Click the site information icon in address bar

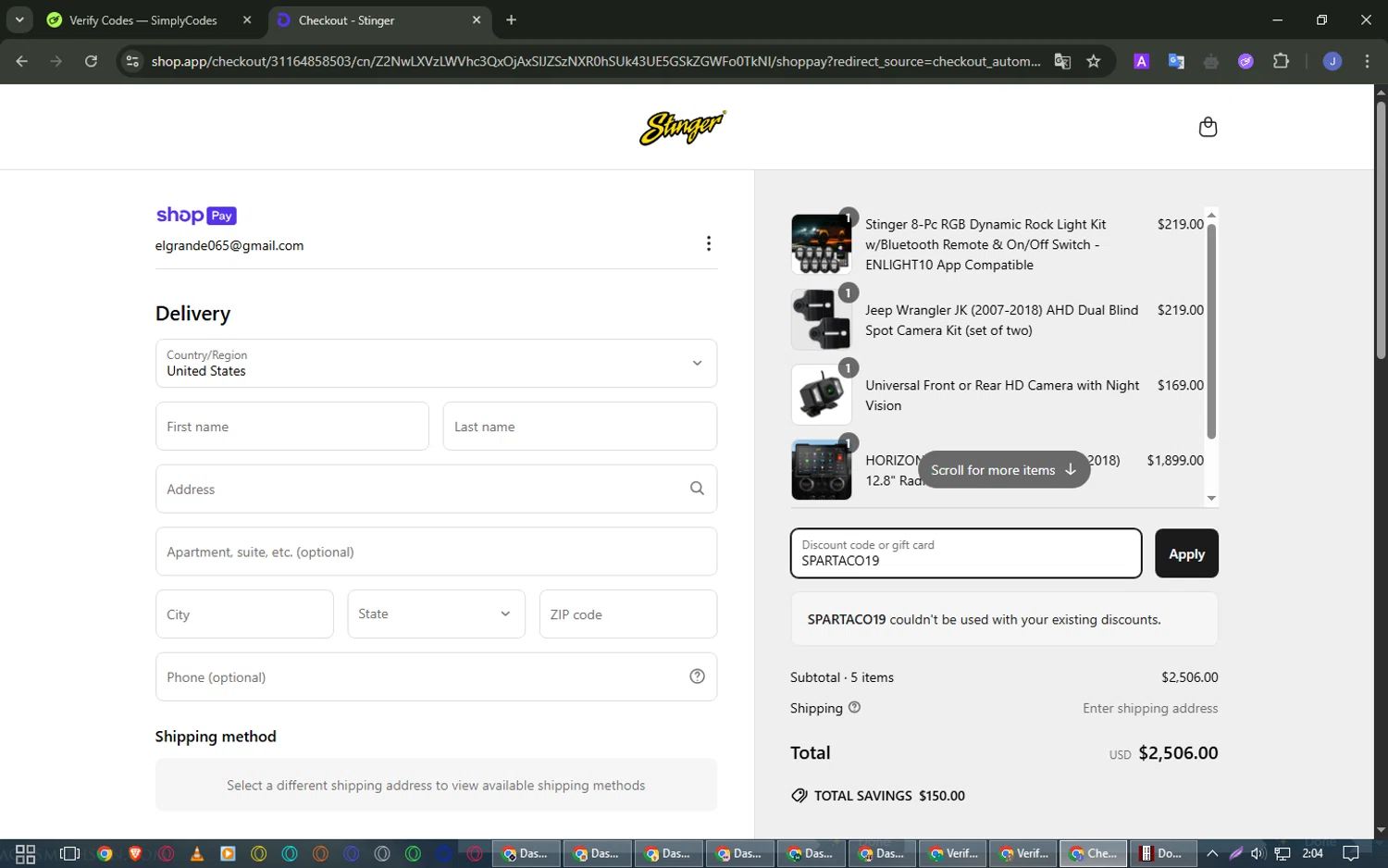tap(132, 61)
